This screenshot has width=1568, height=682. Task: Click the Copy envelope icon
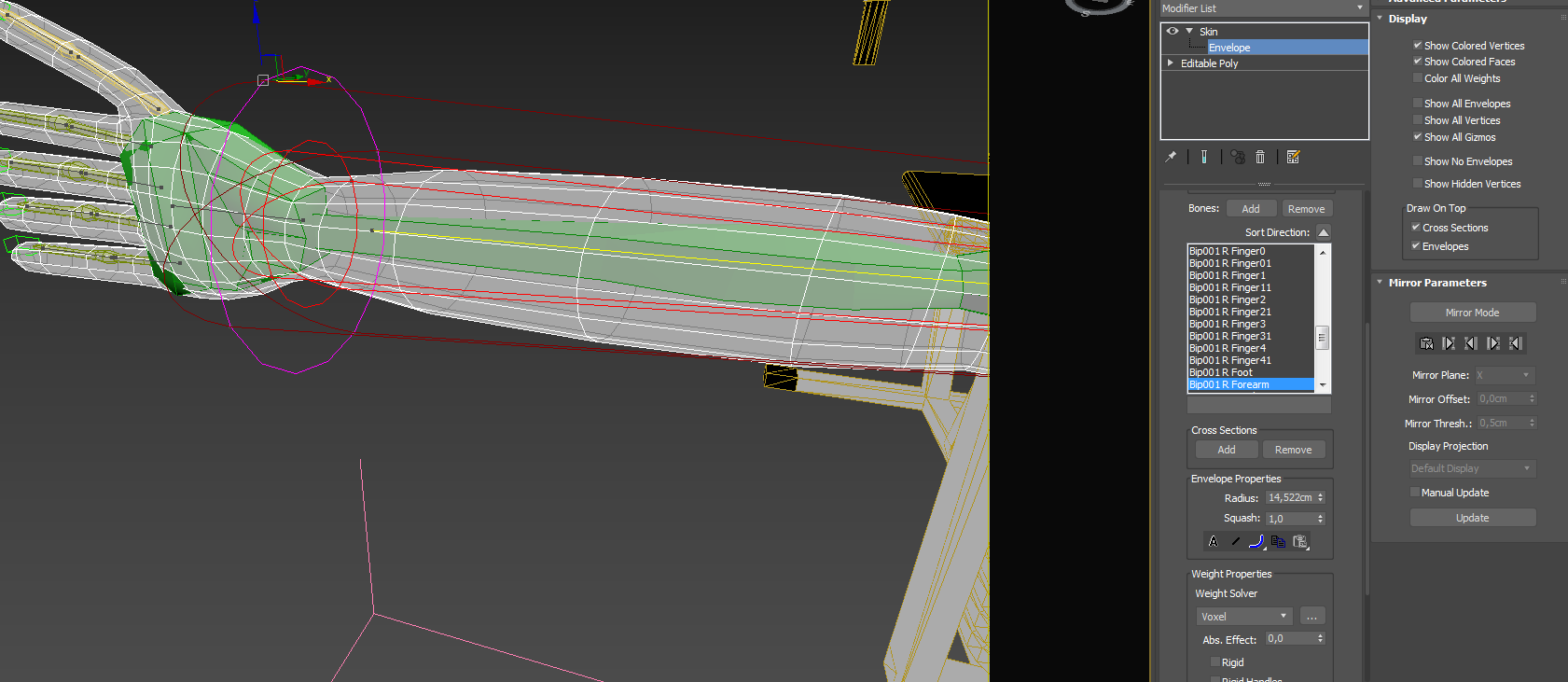point(1278,541)
